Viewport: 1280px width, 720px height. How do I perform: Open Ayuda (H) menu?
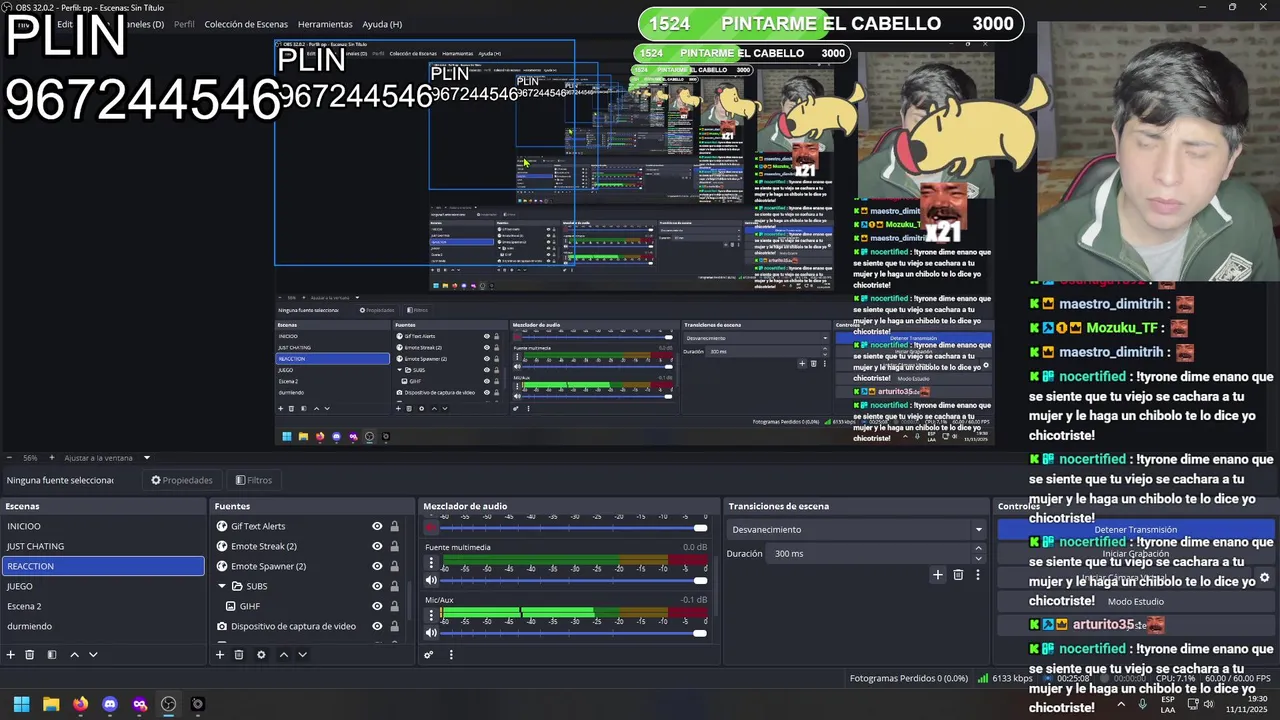[382, 24]
